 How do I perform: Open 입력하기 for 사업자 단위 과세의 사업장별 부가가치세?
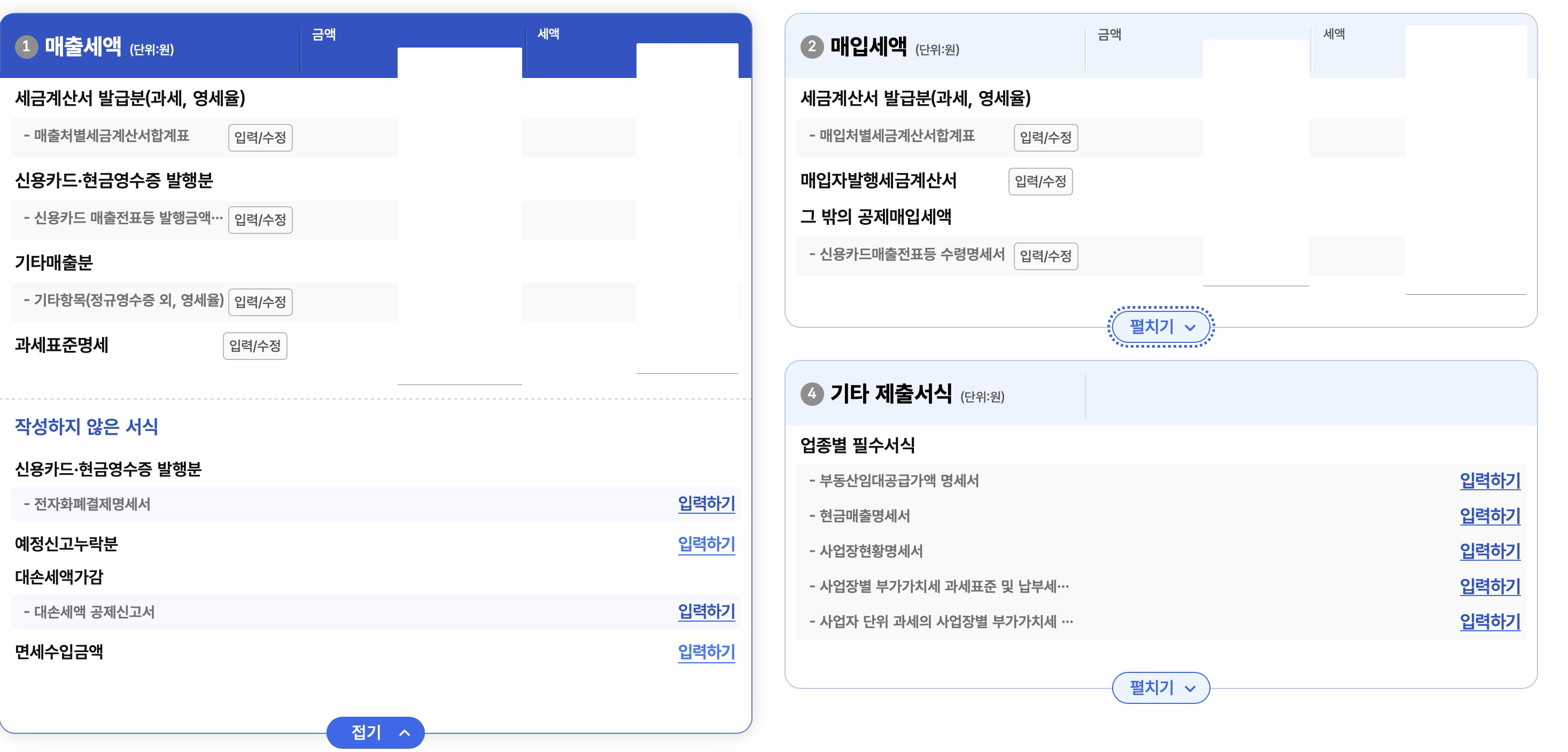(1489, 622)
